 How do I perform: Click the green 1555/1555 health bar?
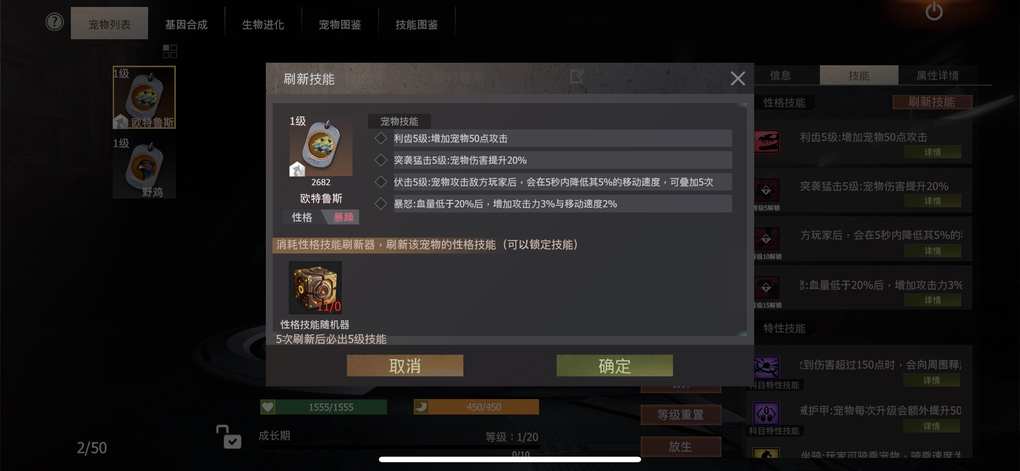point(323,407)
